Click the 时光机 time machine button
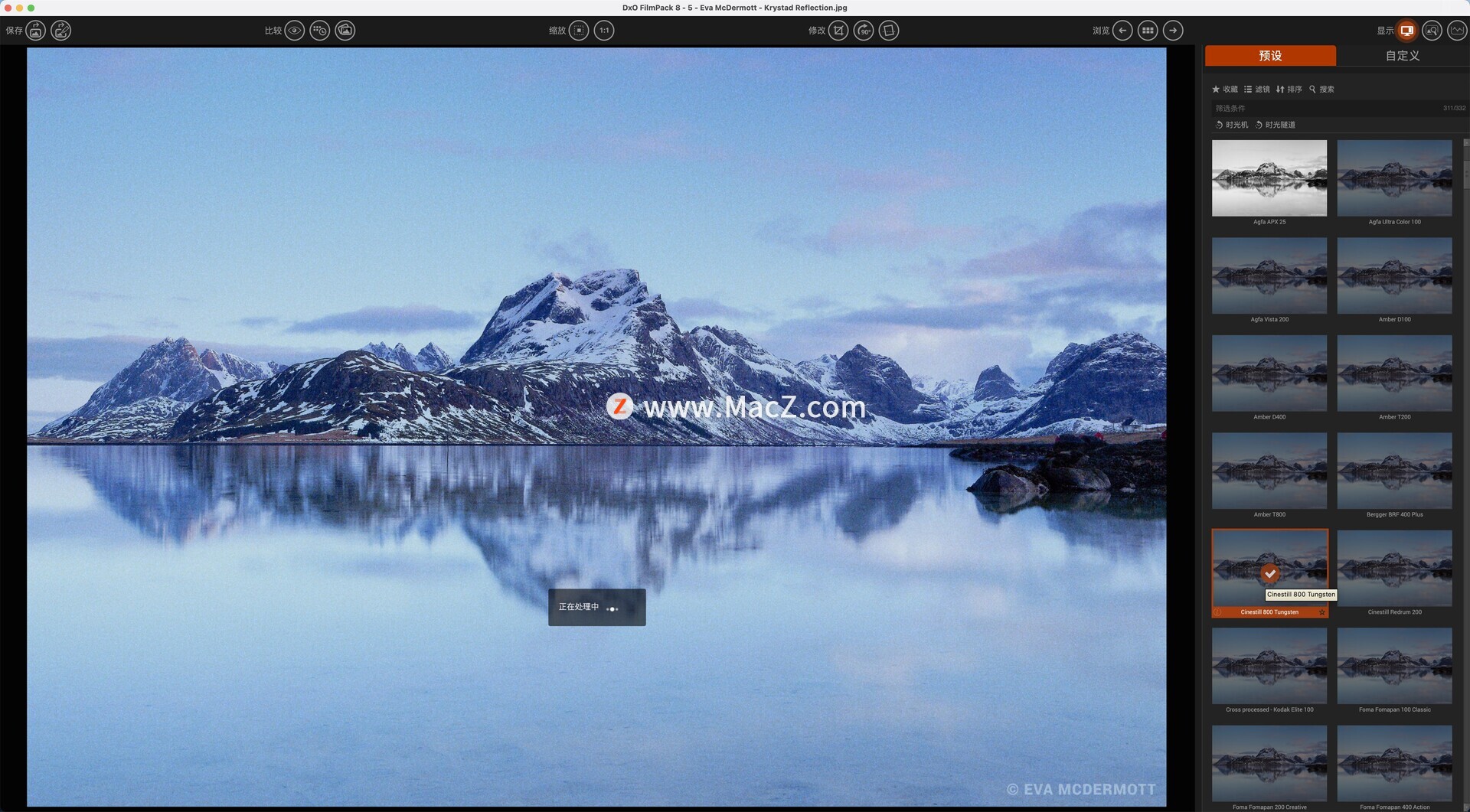This screenshot has height=812, width=1470. click(1232, 125)
